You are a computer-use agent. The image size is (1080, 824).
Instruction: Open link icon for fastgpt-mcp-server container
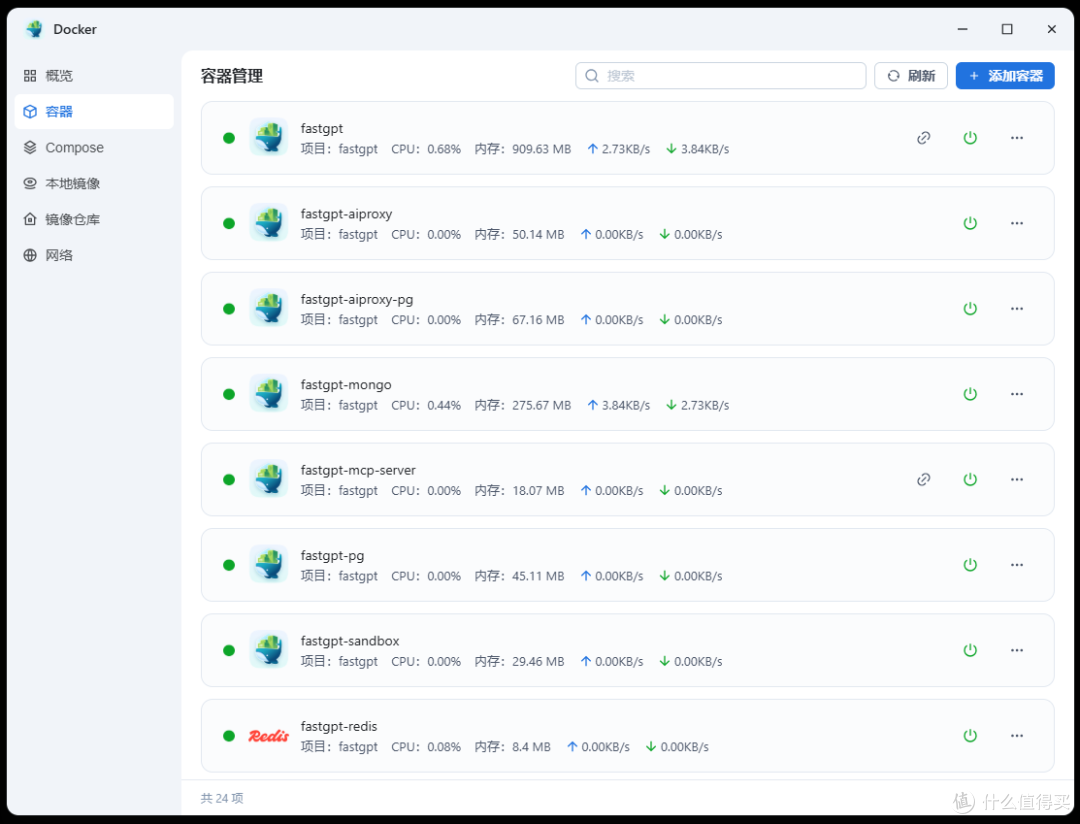click(x=923, y=479)
